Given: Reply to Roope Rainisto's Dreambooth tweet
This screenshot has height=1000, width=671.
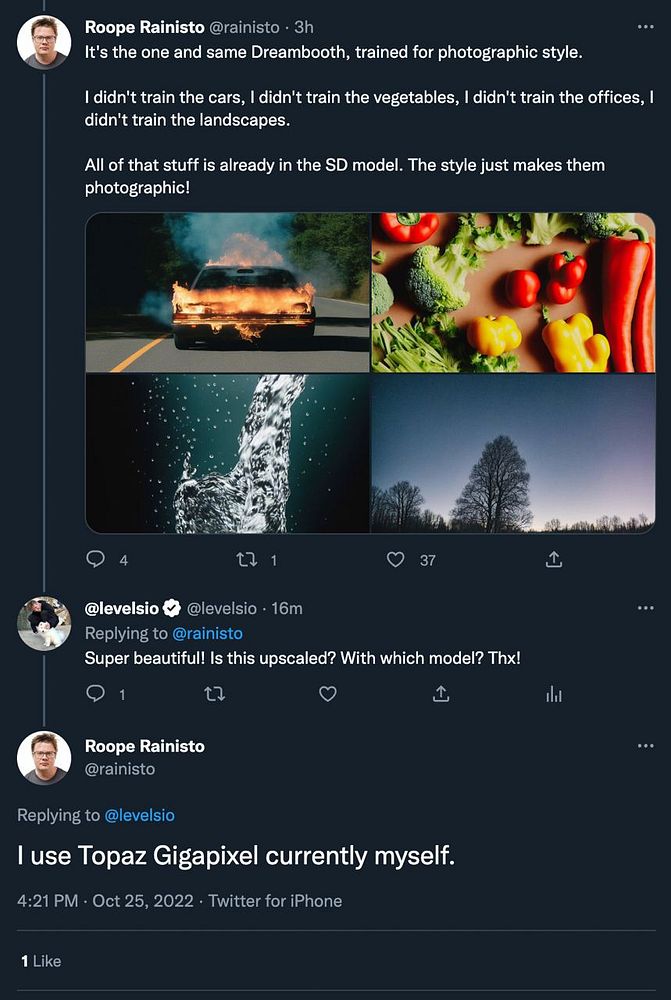Looking at the screenshot, I should point(96,560).
